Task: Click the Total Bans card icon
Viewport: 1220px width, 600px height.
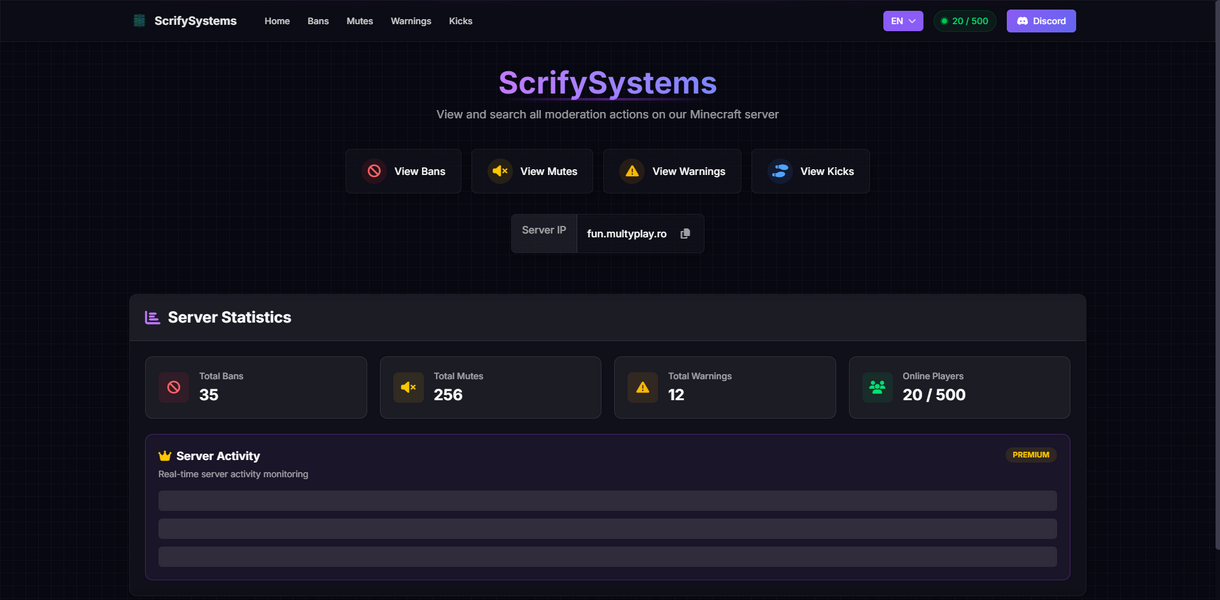Action: point(174,387)
